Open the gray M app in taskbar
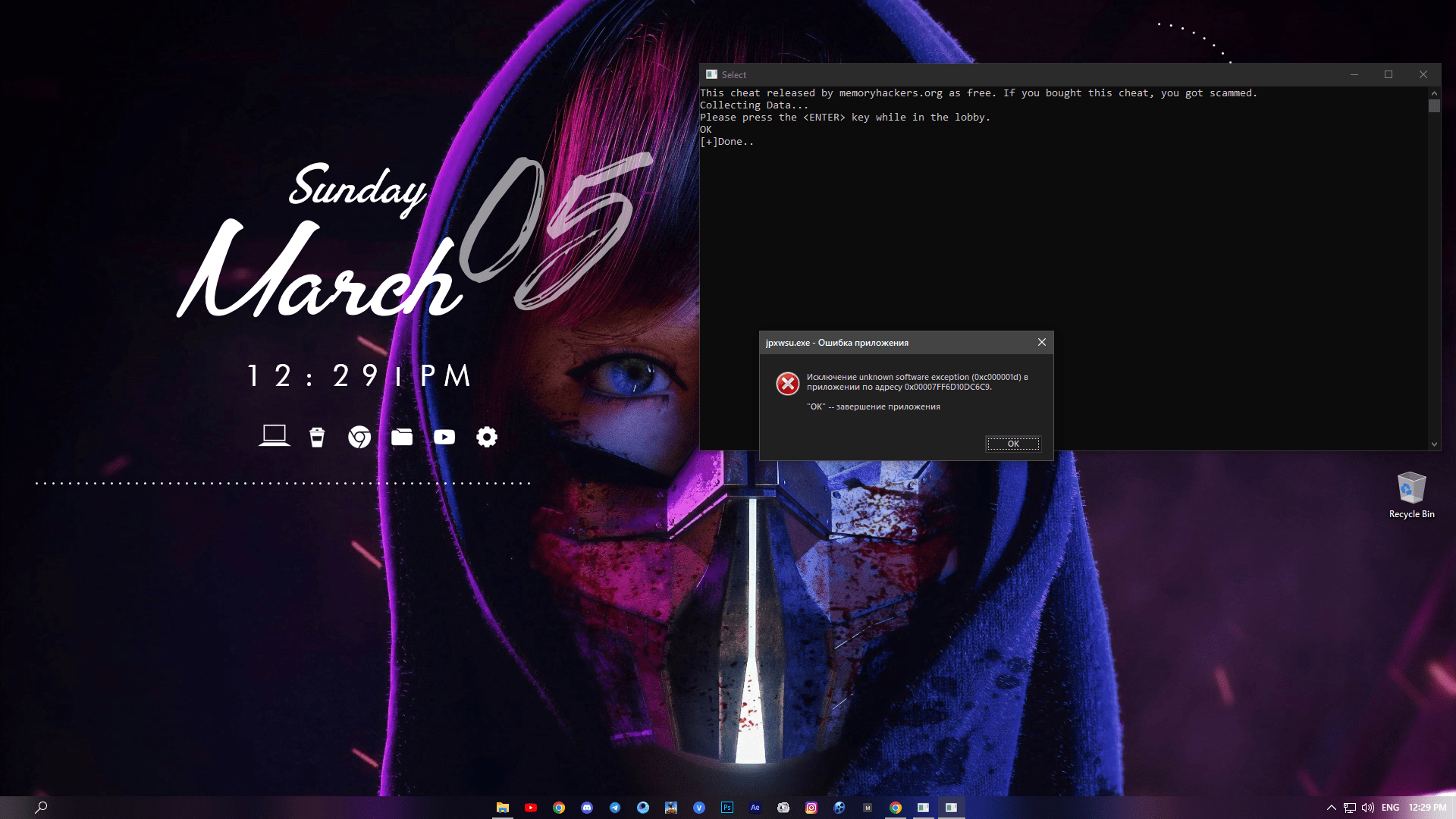 tap(868, 808)
